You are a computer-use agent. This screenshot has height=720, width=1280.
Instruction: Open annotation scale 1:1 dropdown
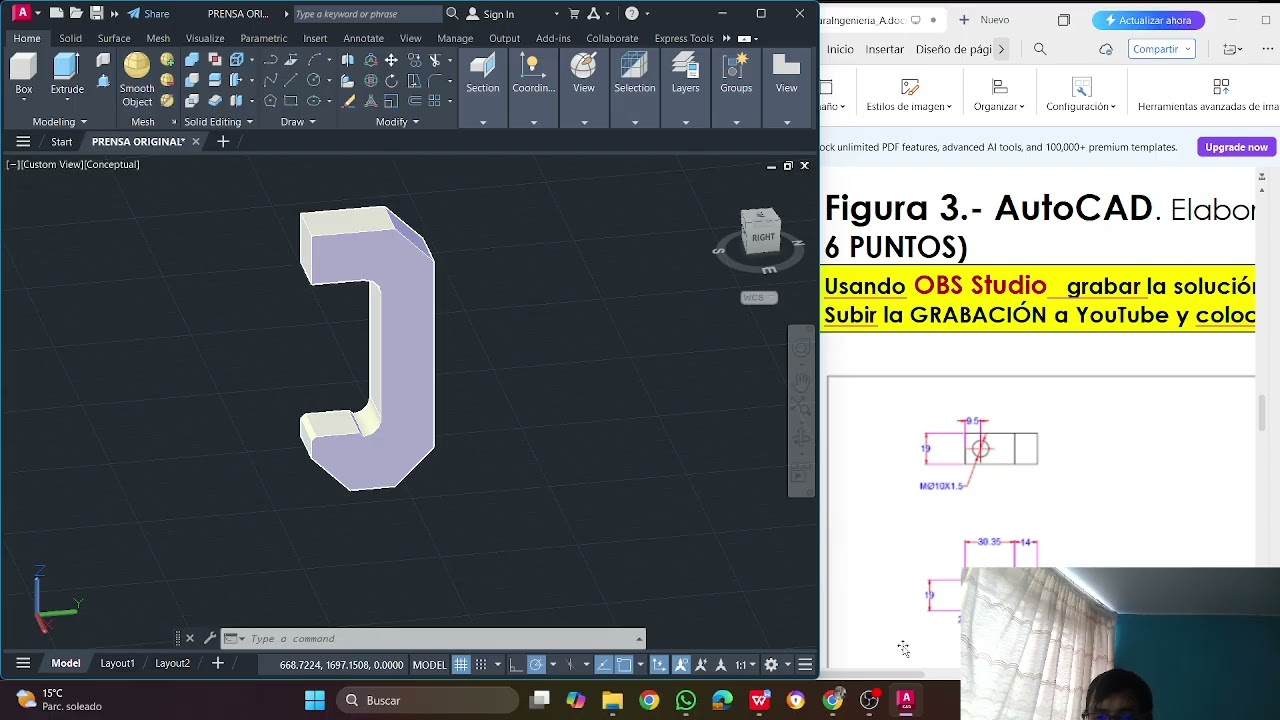[x=745, y=664]
